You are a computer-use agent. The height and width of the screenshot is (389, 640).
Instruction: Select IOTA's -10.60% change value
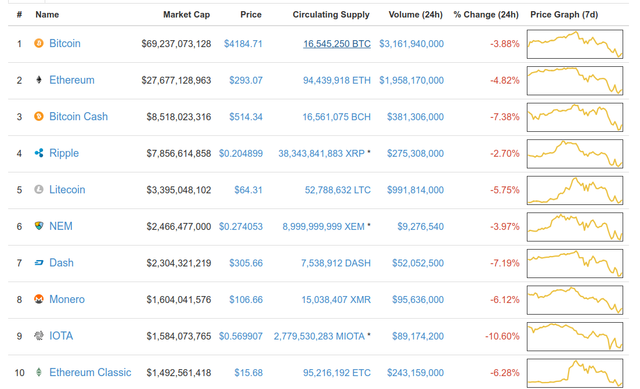(x=502, y=336)
